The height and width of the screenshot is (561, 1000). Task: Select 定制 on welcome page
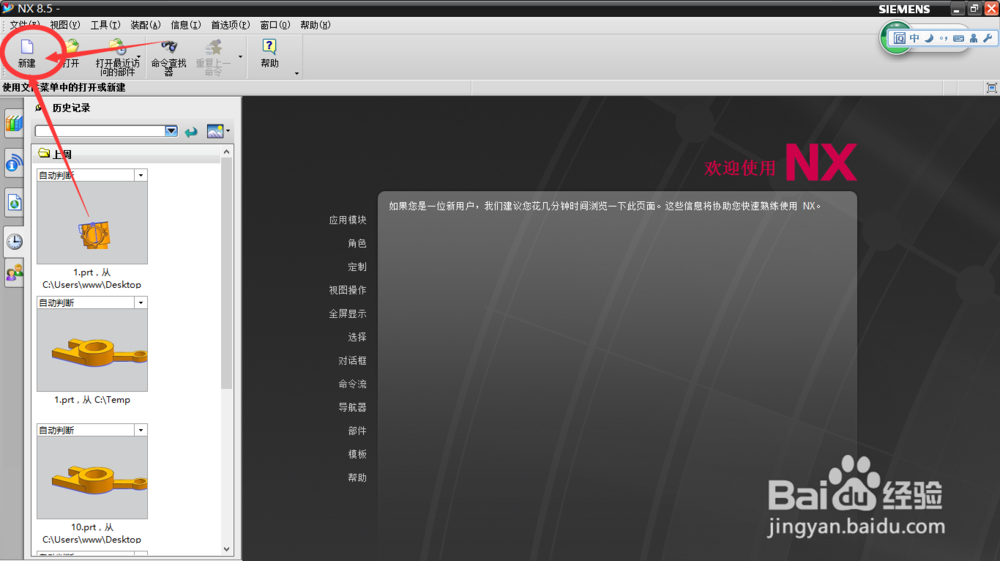(357, 267)
